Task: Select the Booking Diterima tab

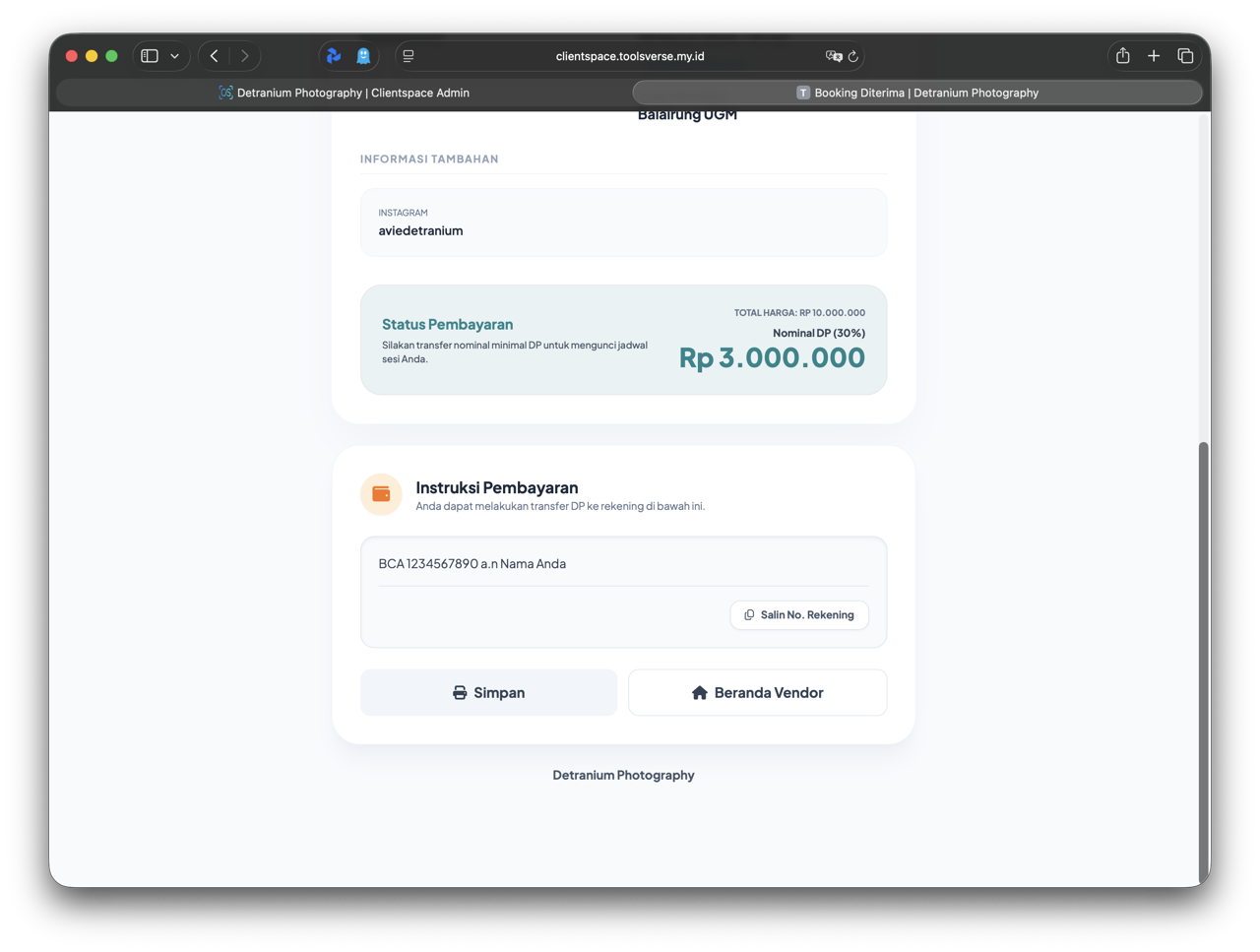Action: point(916,93)
